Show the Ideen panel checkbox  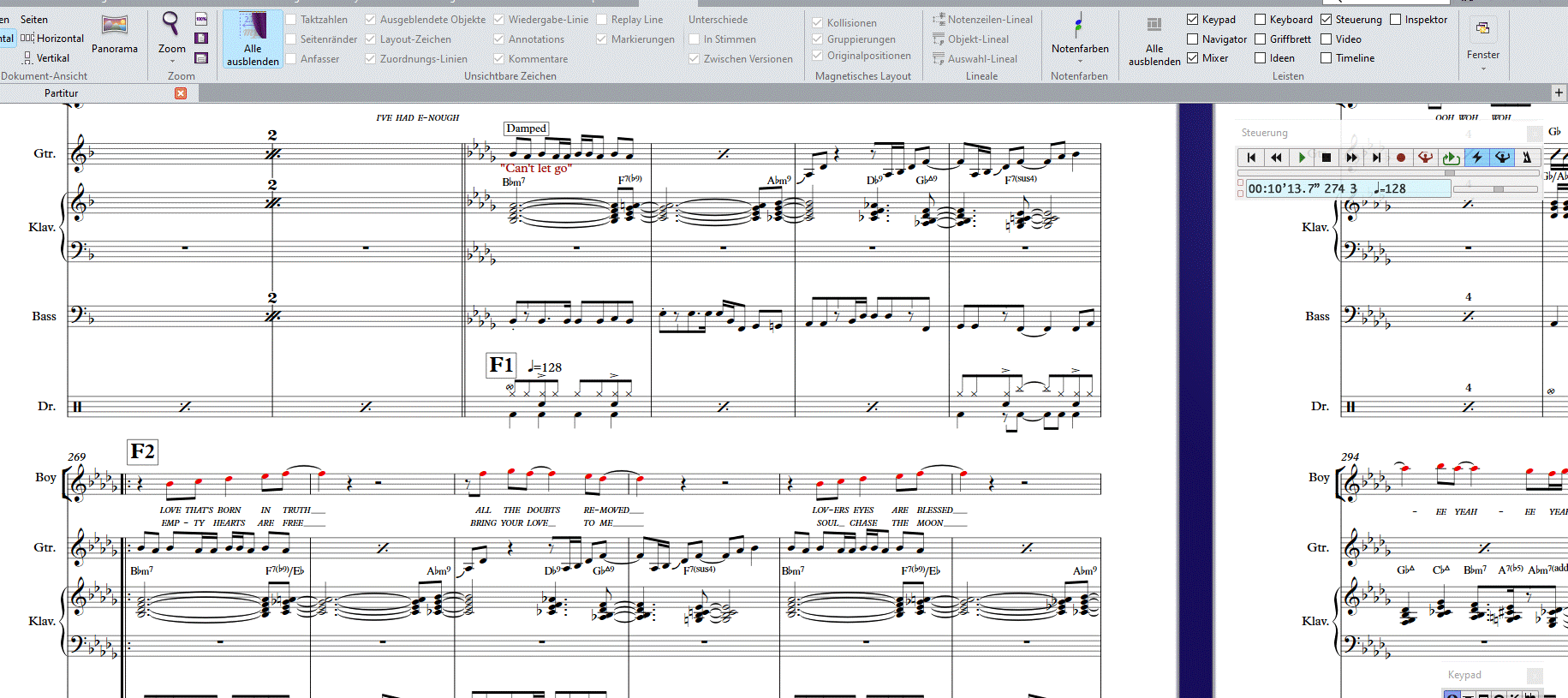(x=1260, y=58)
